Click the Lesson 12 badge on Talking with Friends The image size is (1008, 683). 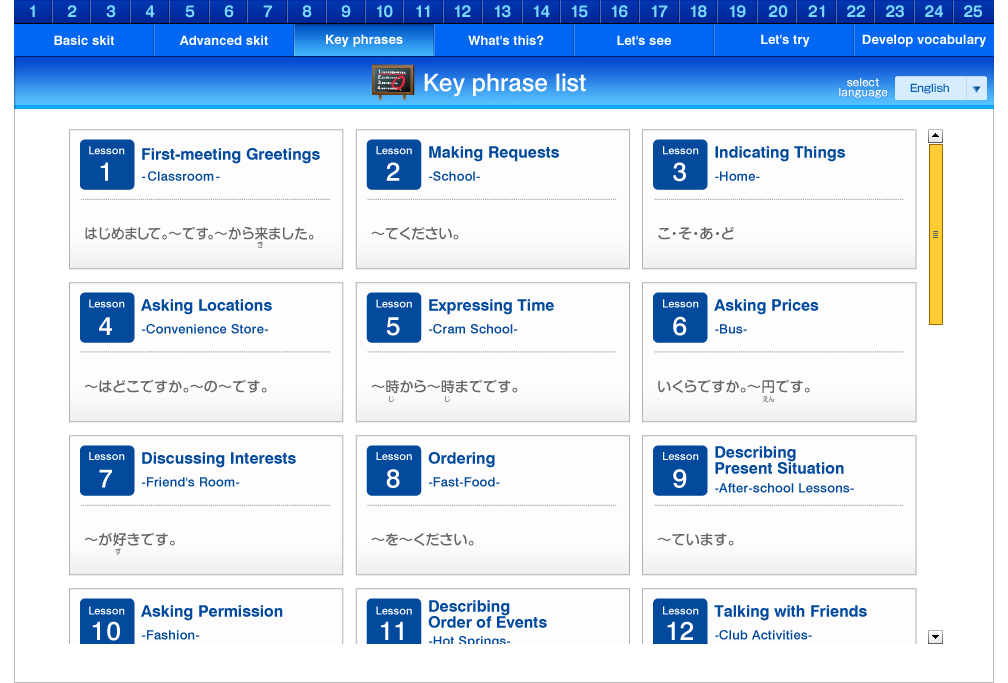click(x=680, y=623)
